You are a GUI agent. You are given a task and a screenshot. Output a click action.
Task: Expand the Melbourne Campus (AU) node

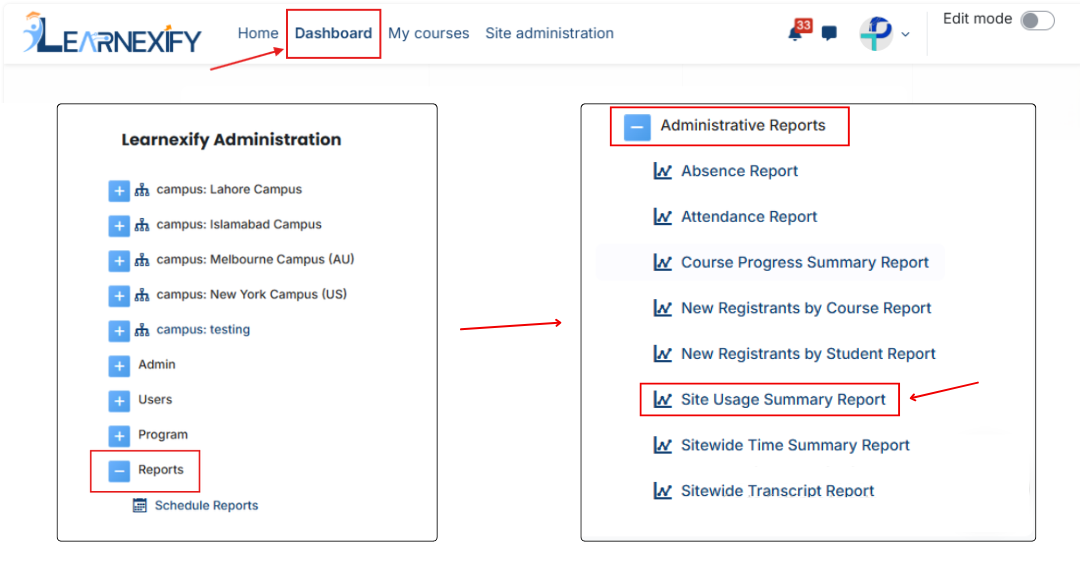(x=119, y=261)
